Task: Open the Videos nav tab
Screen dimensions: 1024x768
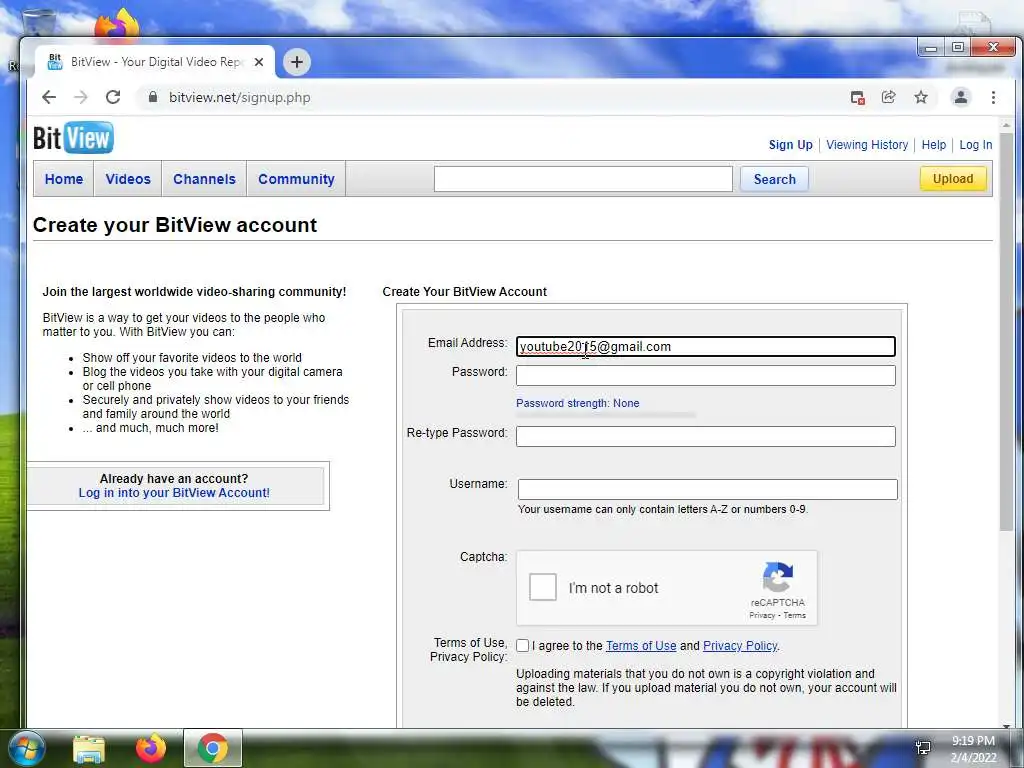Action: coord(128,179)
